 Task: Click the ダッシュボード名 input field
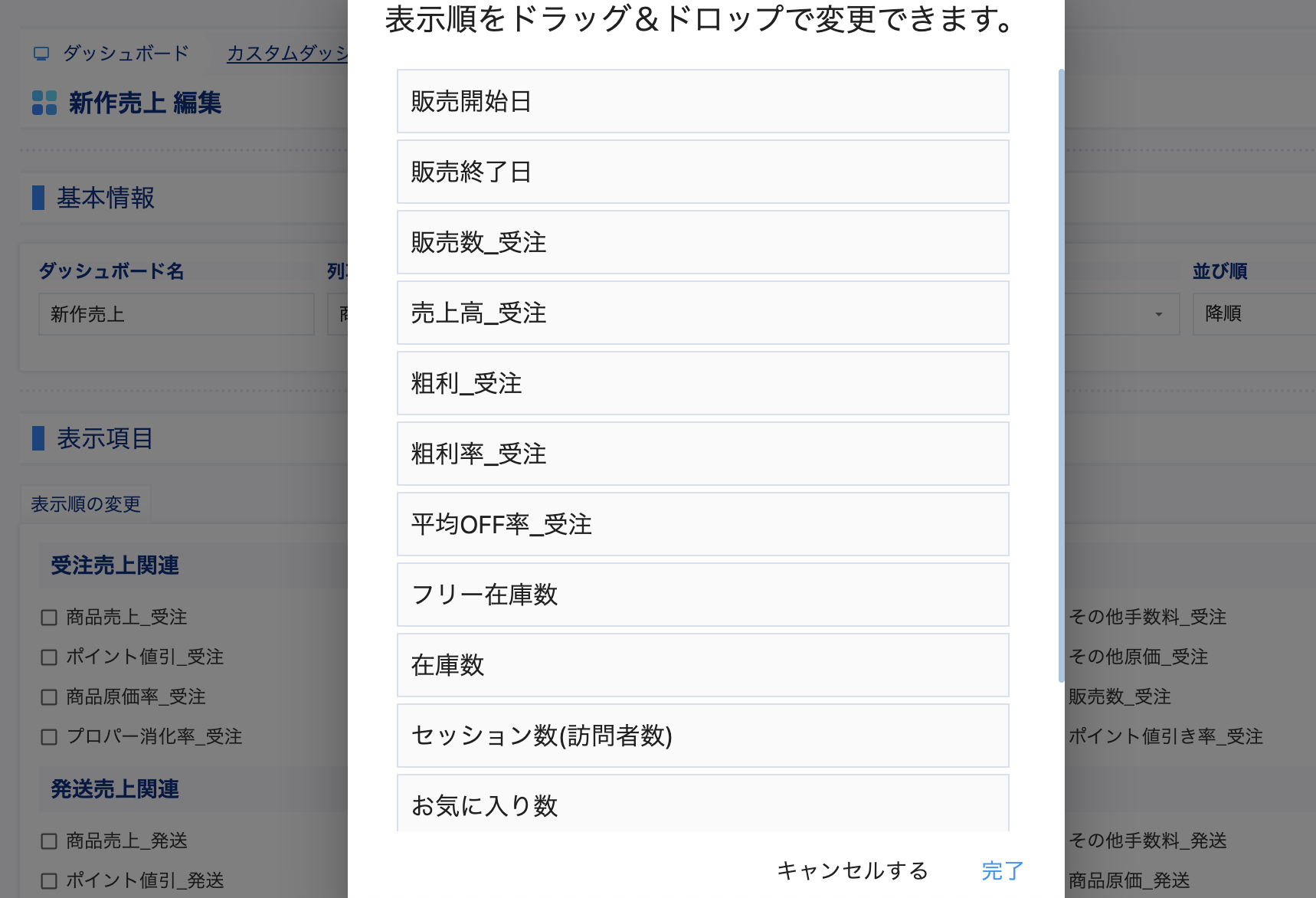click(x=176, y=314)
